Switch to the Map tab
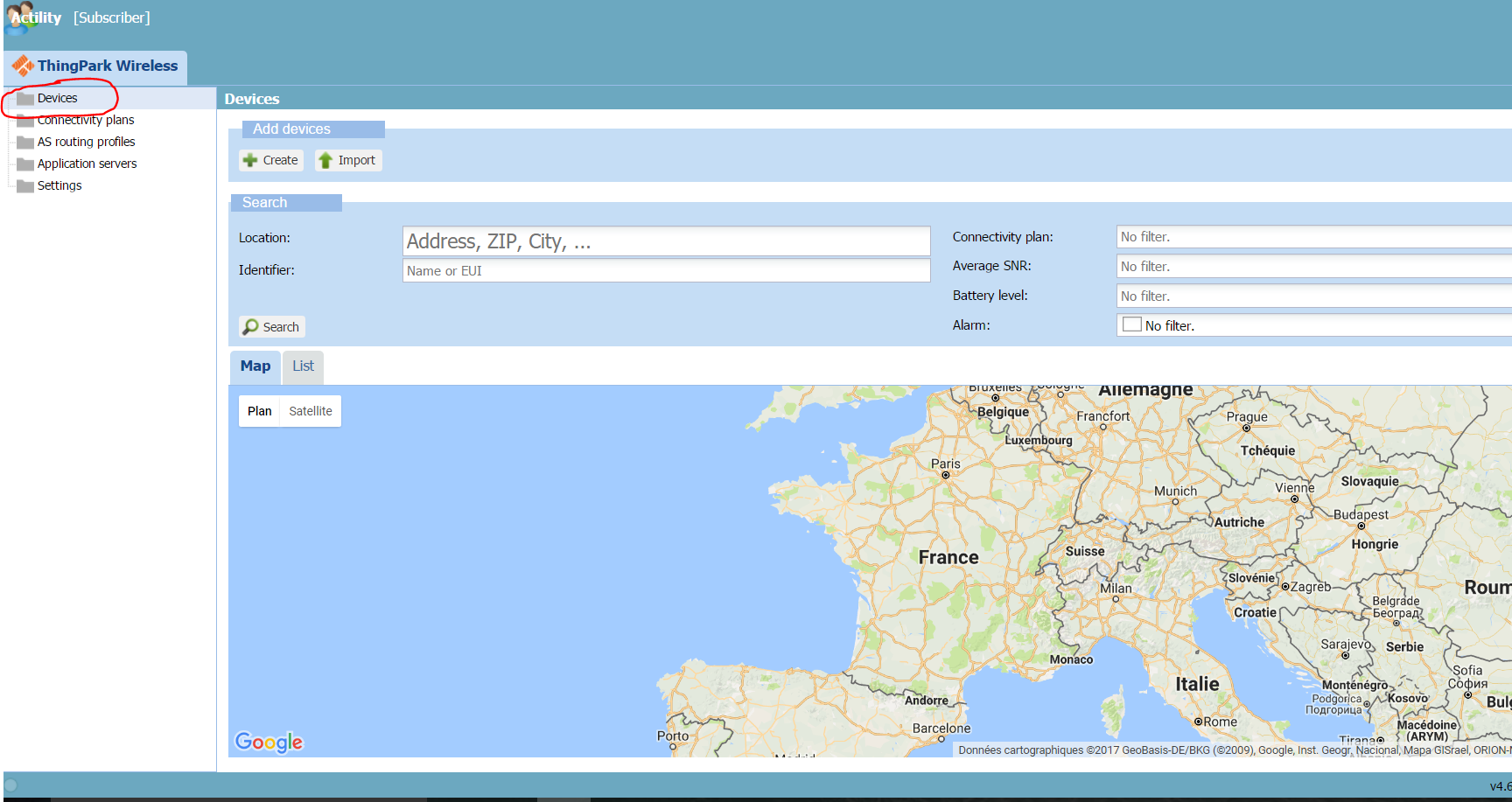Viewport: 1512px width, 802px height. pyautogui.click(x=255, y=366)
